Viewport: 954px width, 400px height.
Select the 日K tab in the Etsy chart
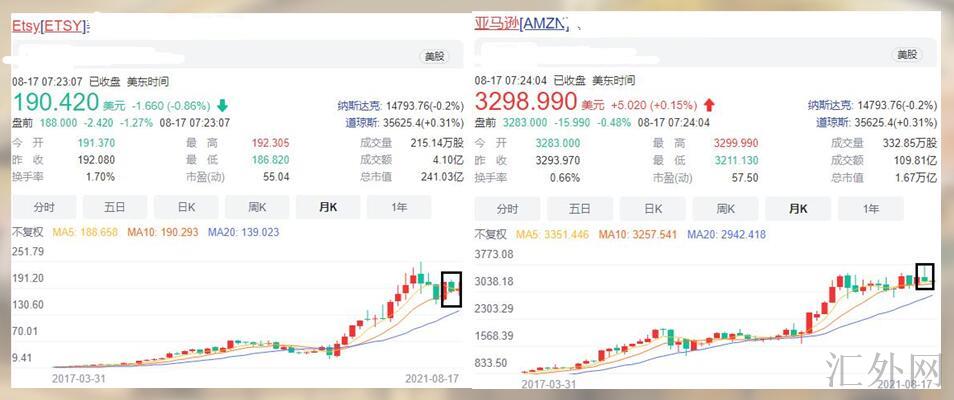(186, 208)
